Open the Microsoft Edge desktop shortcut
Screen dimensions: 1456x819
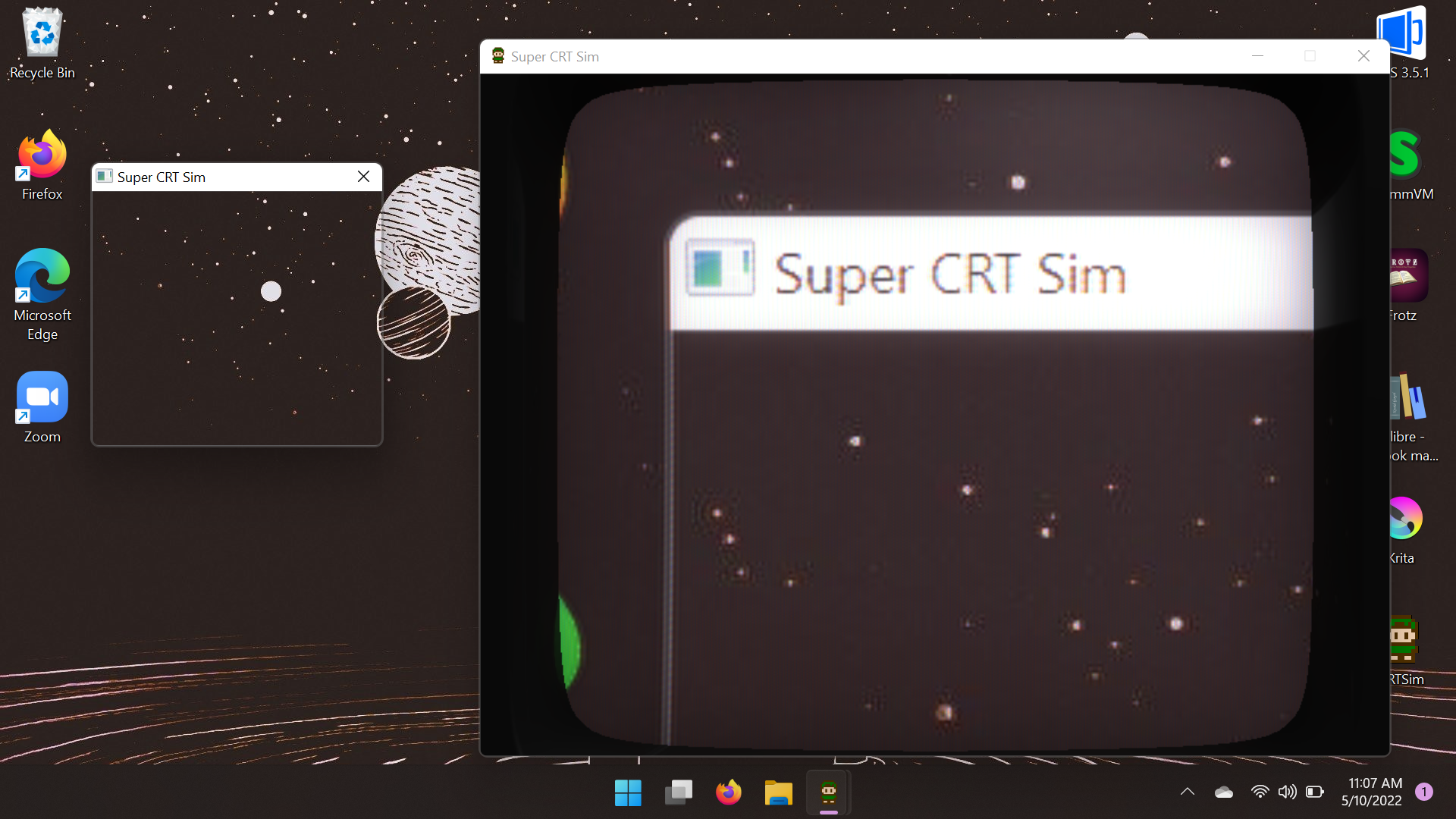pos(42,296)
